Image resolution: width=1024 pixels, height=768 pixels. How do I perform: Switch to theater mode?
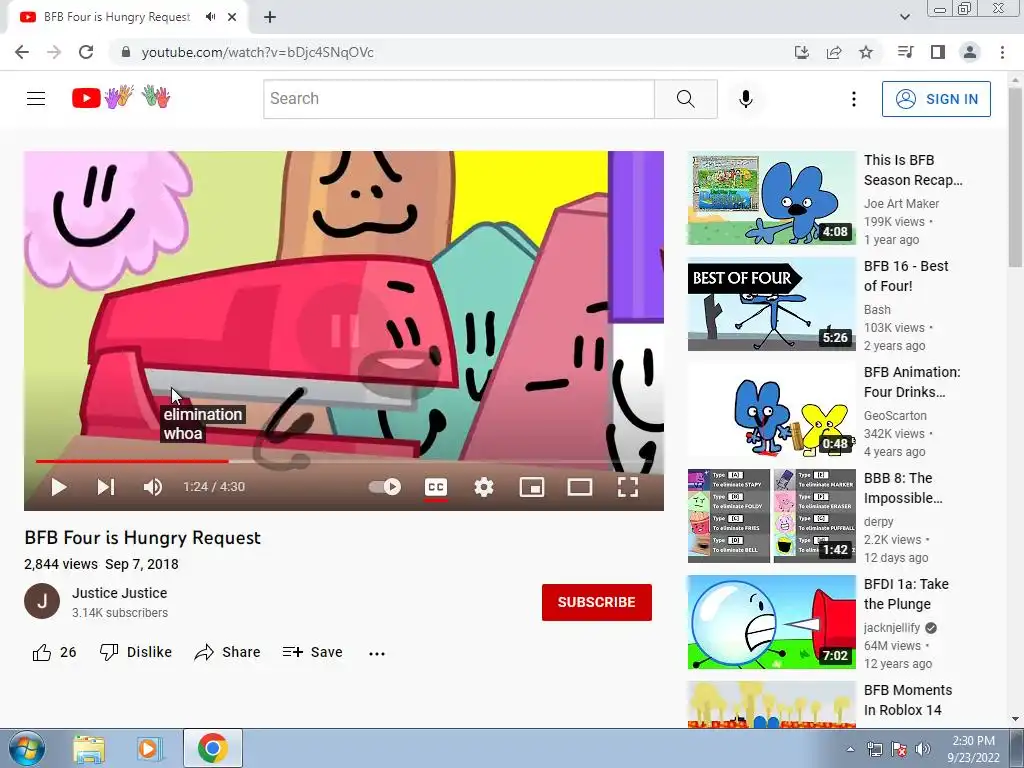[x=580, y=487]
